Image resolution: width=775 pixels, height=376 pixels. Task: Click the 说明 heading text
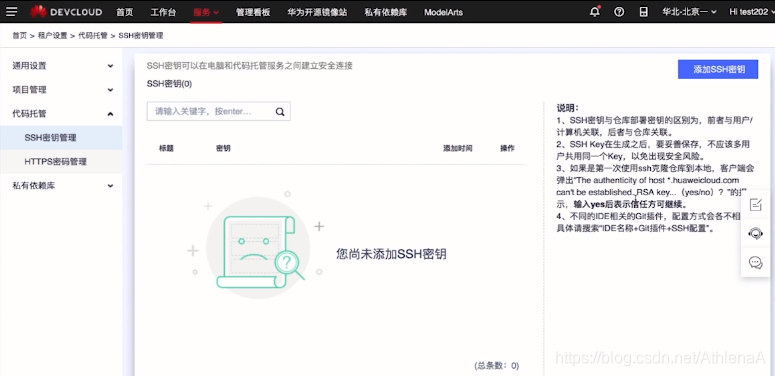(567, 108)
